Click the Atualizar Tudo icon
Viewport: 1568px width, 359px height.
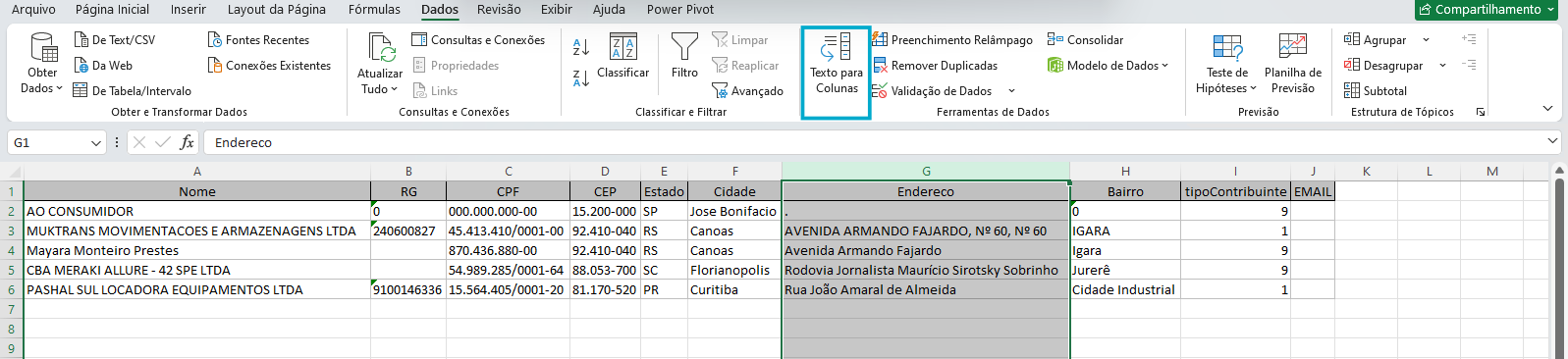(x=381, y=48)
